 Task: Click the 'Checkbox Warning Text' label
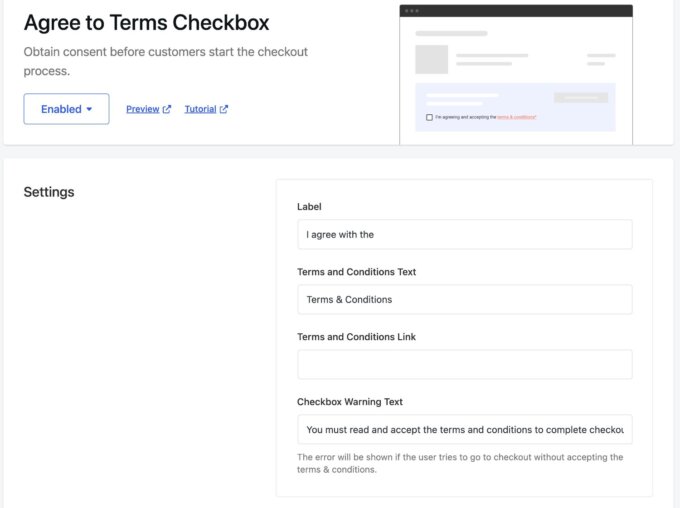click(350, 402)
